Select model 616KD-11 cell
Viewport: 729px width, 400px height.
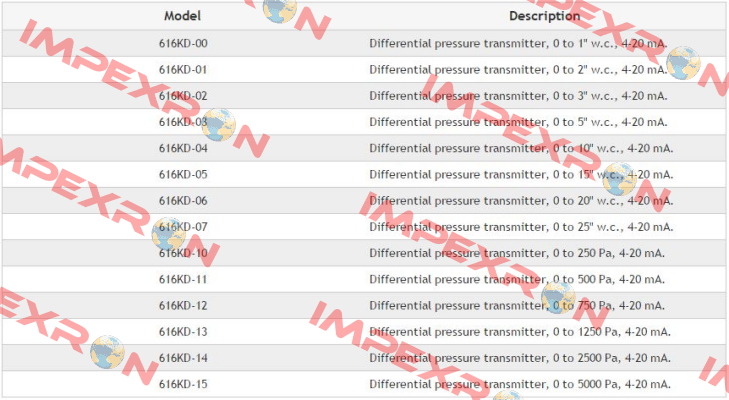click(x=183, y=279)
